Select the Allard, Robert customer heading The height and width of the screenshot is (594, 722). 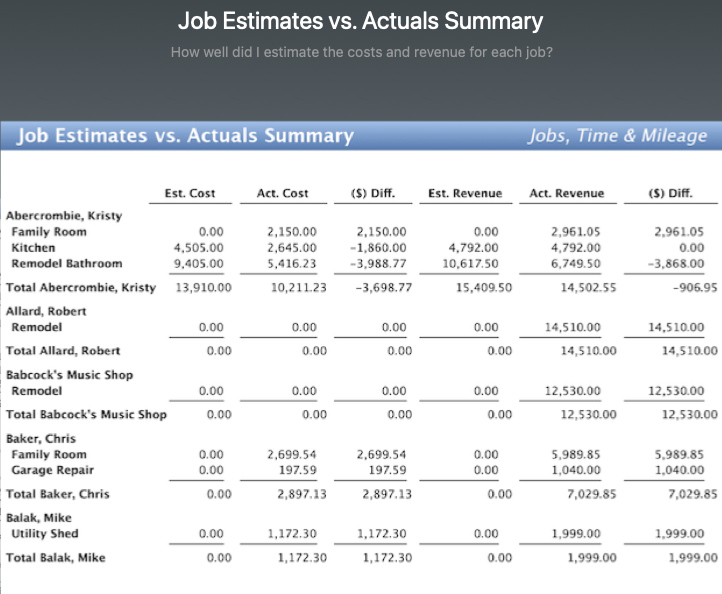click(x=46, y=311)
